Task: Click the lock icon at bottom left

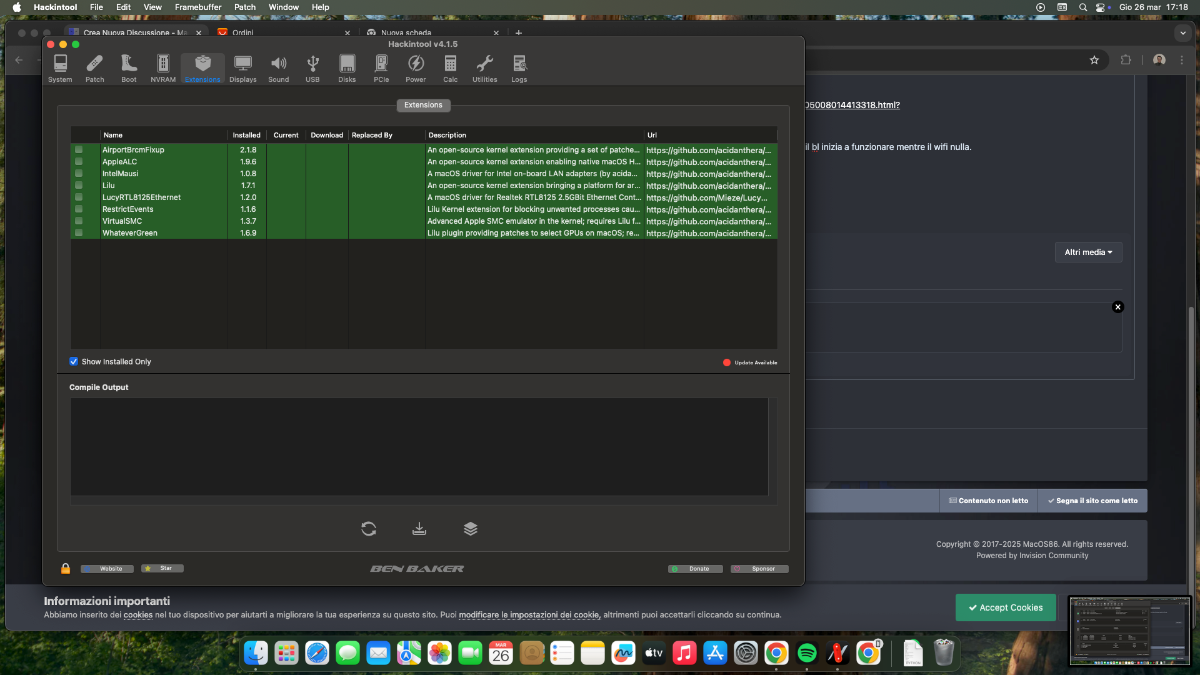Action: (x=66, y=568)
